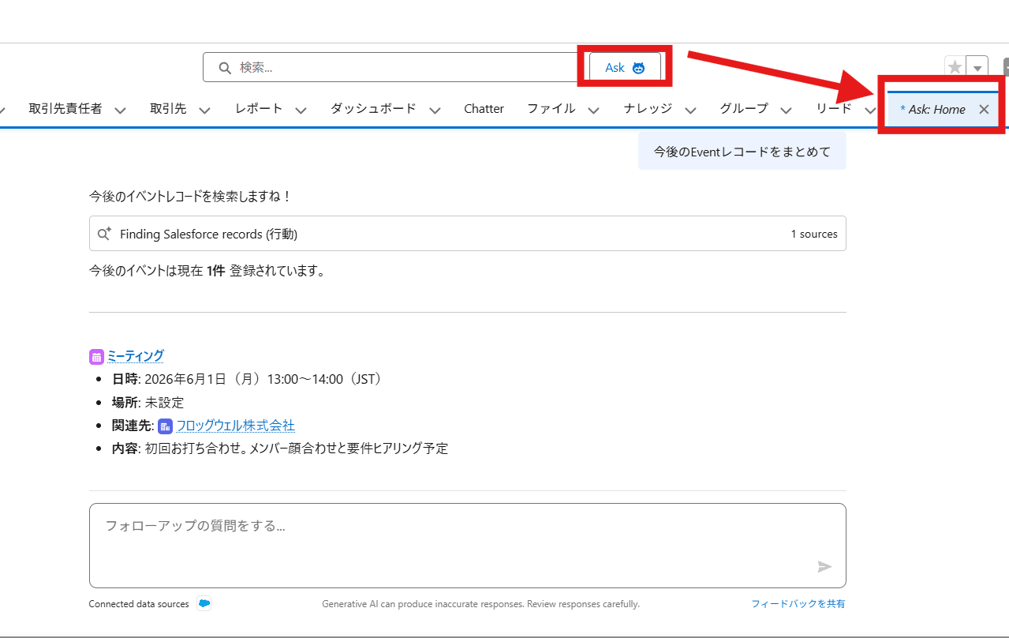Open the グループ tab
1009x638 pixels.
pos(744,109)
